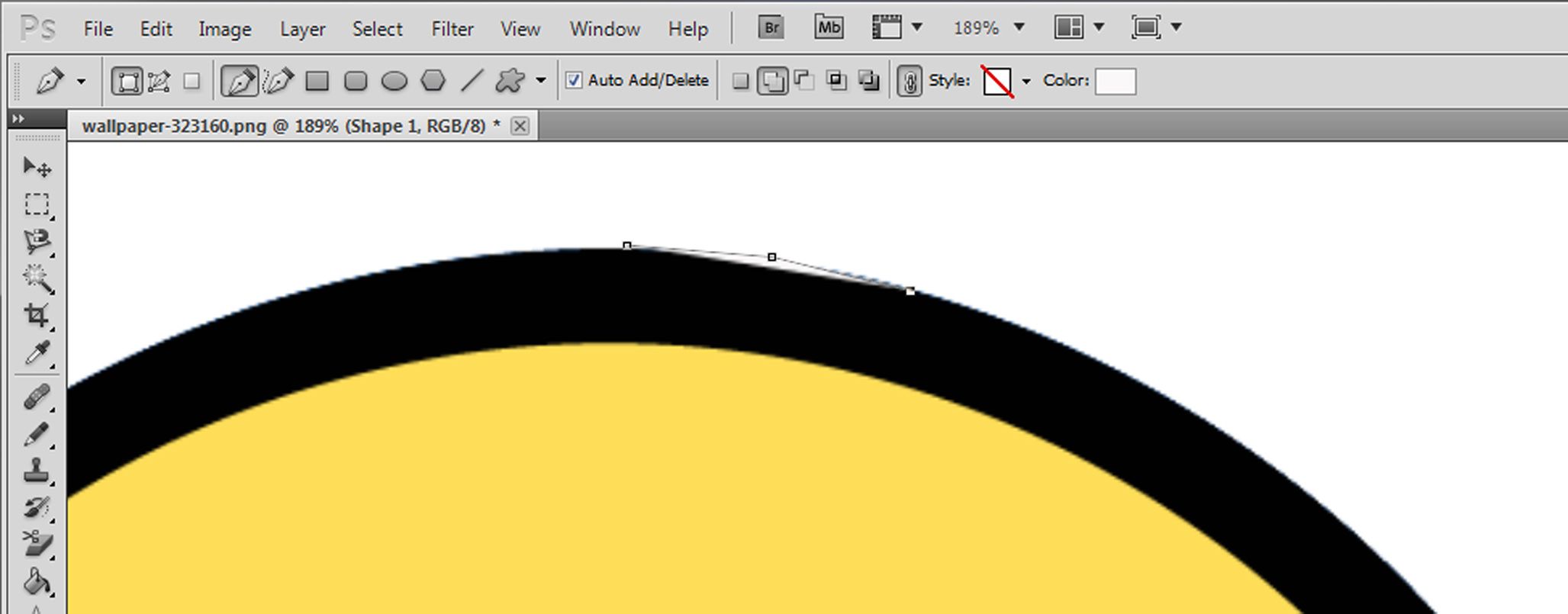1568x614 pixels.
Task: Expand the collapsed tools panel arrows
Action: click(x=18, y=119)
